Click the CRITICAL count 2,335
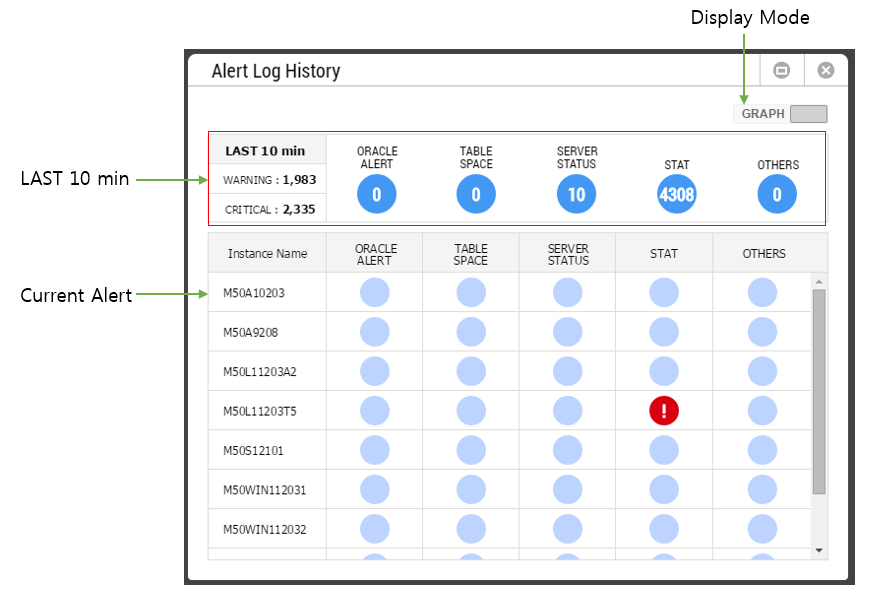The image size is (872, 597). (x=299, y=209)
